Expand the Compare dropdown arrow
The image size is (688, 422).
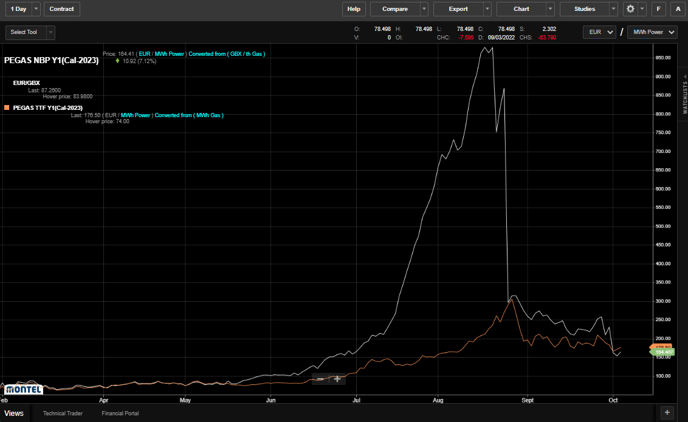tap(424, 9)
